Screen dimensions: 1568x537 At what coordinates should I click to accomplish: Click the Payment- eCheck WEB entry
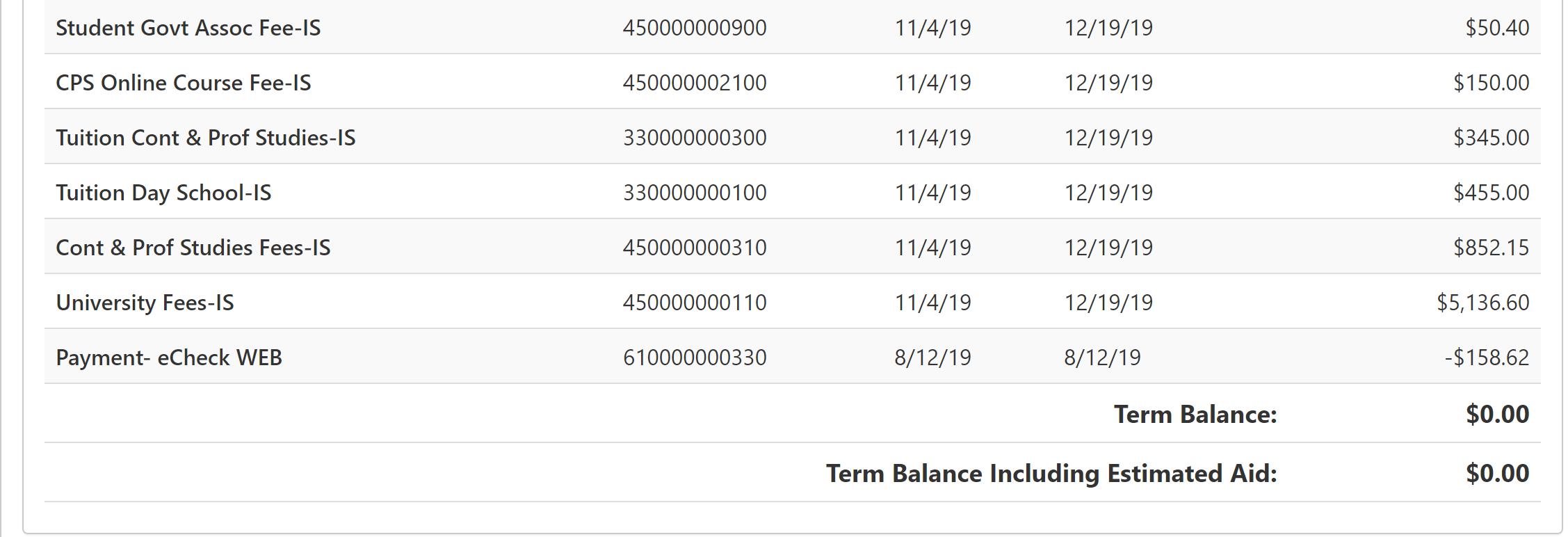point(169,358)
